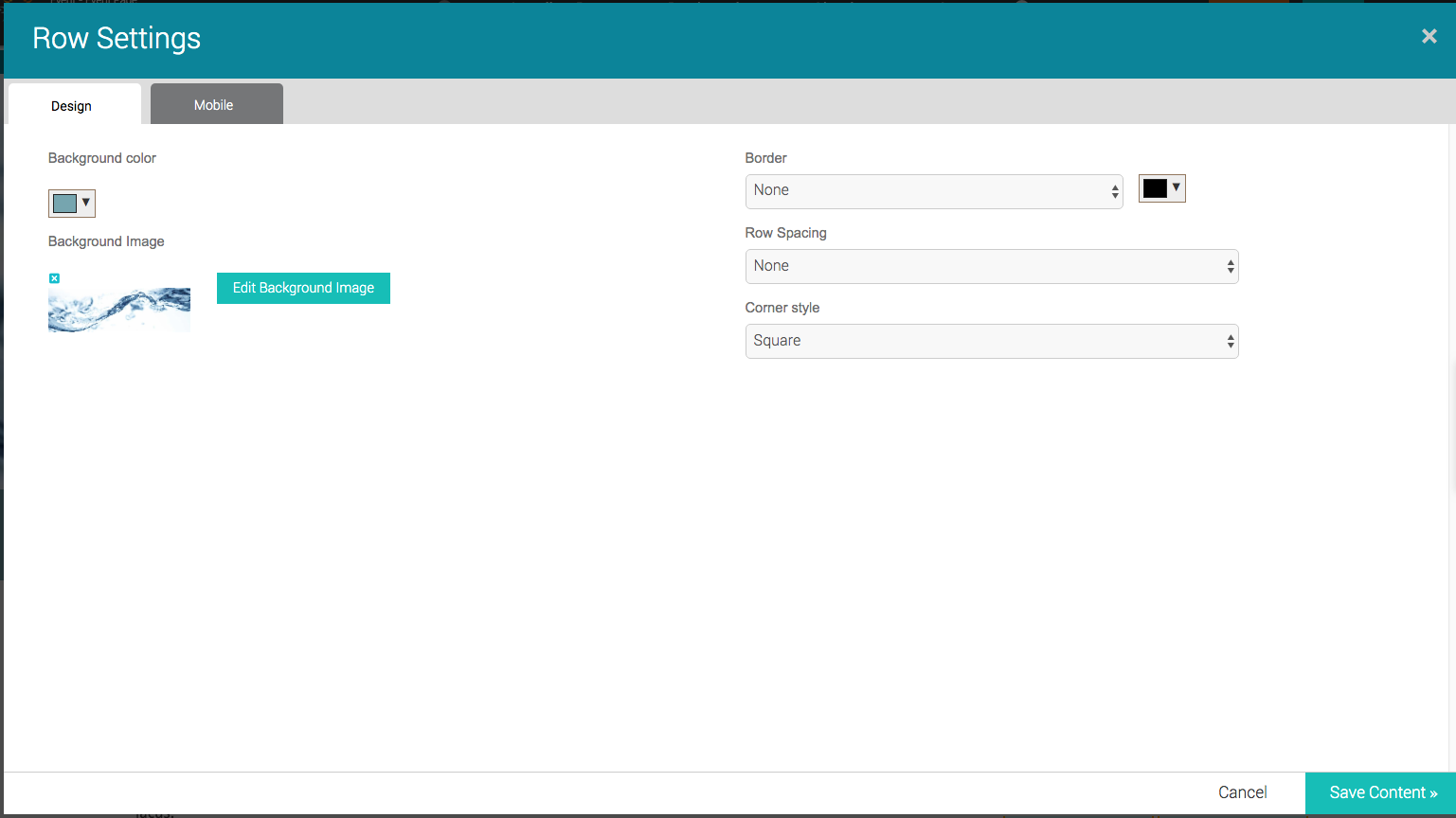Image resolution: width=1456 pixels, height=818 pixels.
Task: Close the Row Settings dialog
Action: (x=1429, y=37)
